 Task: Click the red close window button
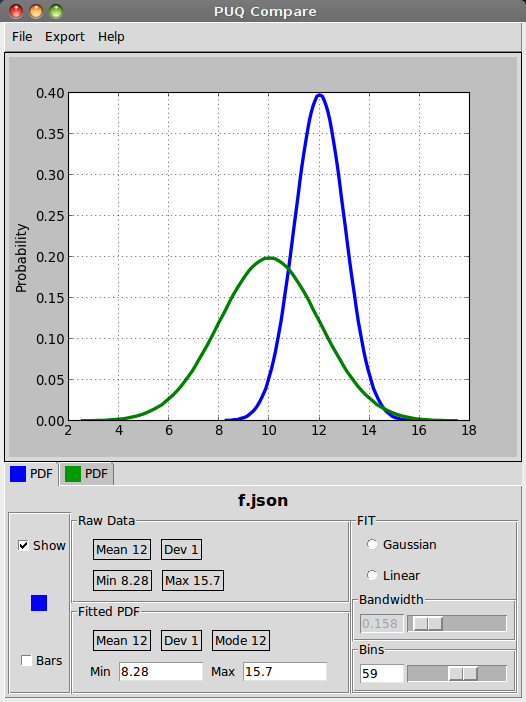point(16,11)
